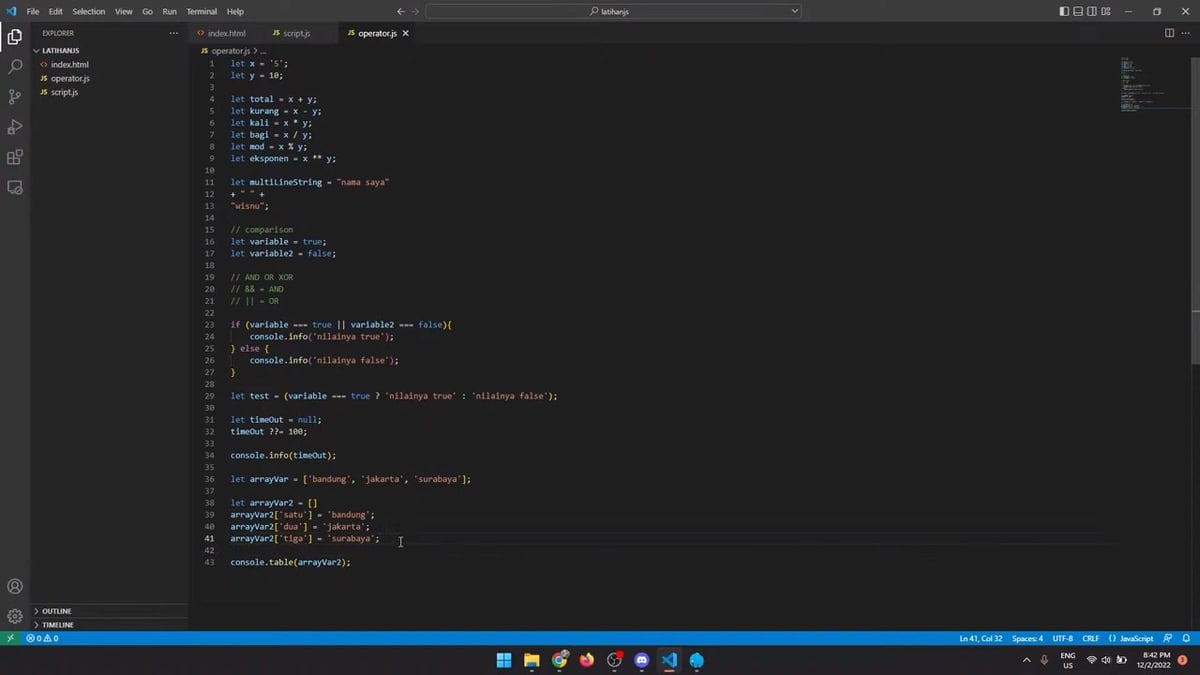This screenshot has width=1200, height=675.
Task: Click the microphone tray icon
Action: pos(1044,660)
